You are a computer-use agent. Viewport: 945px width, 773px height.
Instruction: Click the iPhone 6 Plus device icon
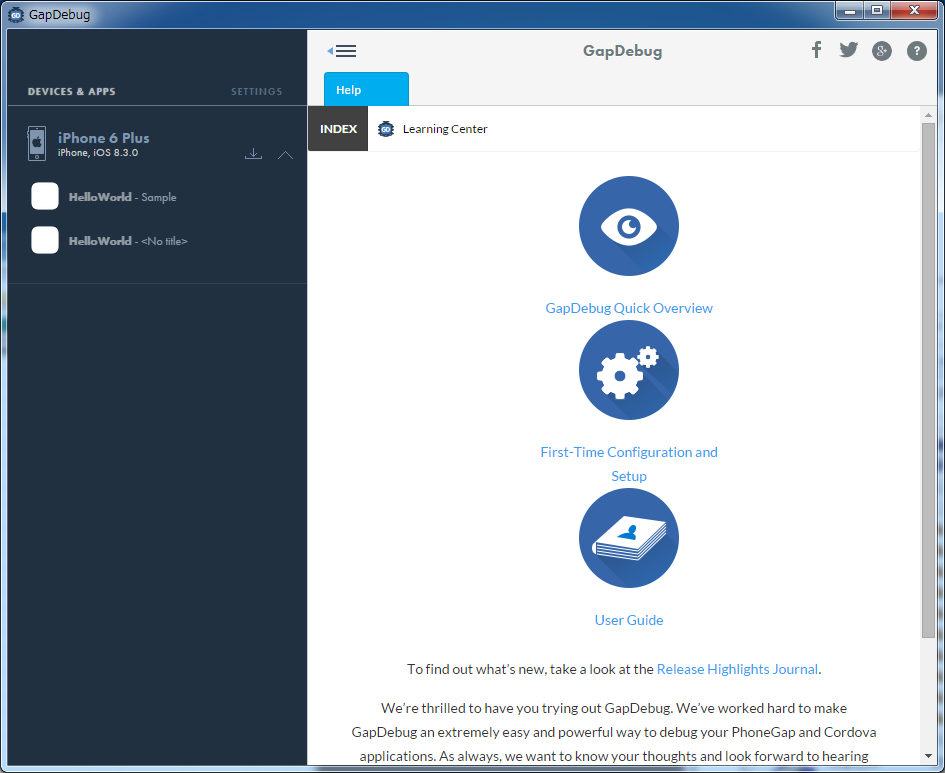tap(37, 144)
